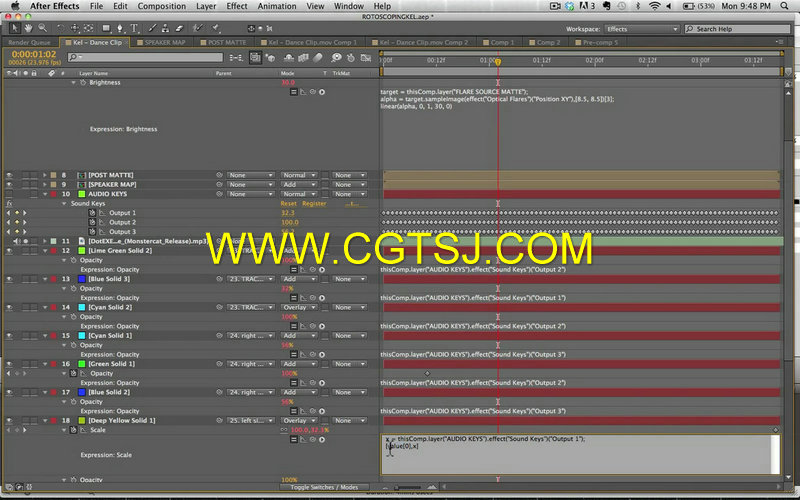Select the Zoom magnifier tool

coord(43,29)
